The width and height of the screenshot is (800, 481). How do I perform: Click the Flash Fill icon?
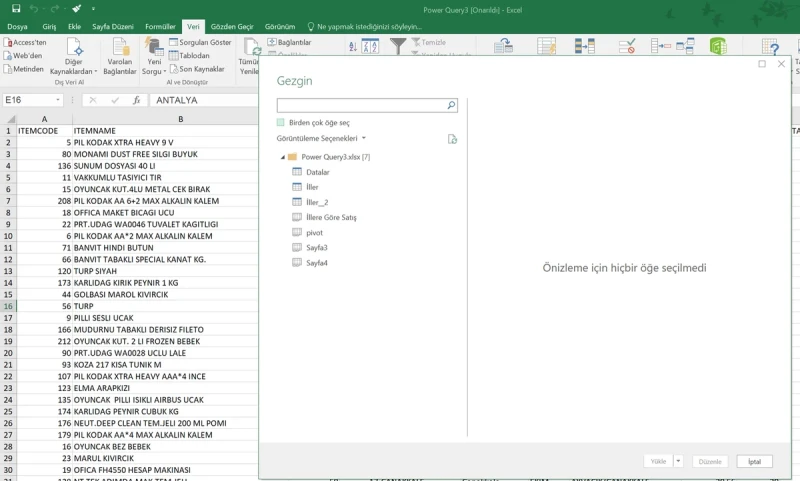click(x=546, y=46)
